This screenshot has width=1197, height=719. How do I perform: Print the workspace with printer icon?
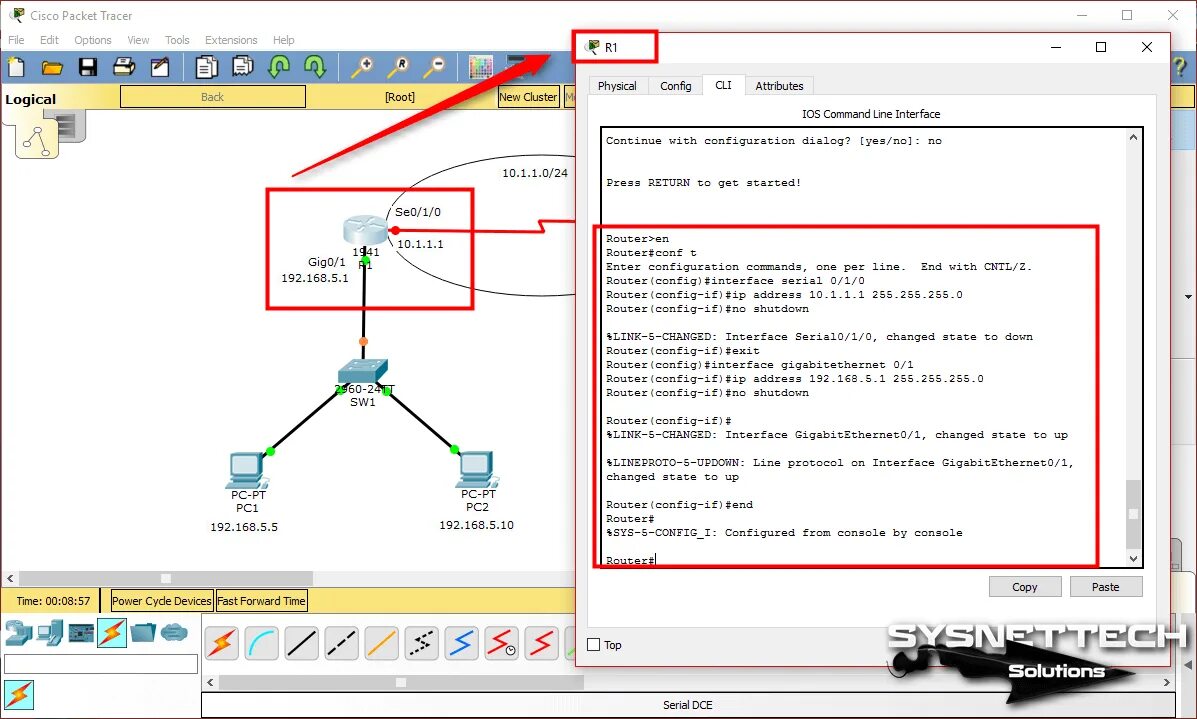[x=124, y=68]
